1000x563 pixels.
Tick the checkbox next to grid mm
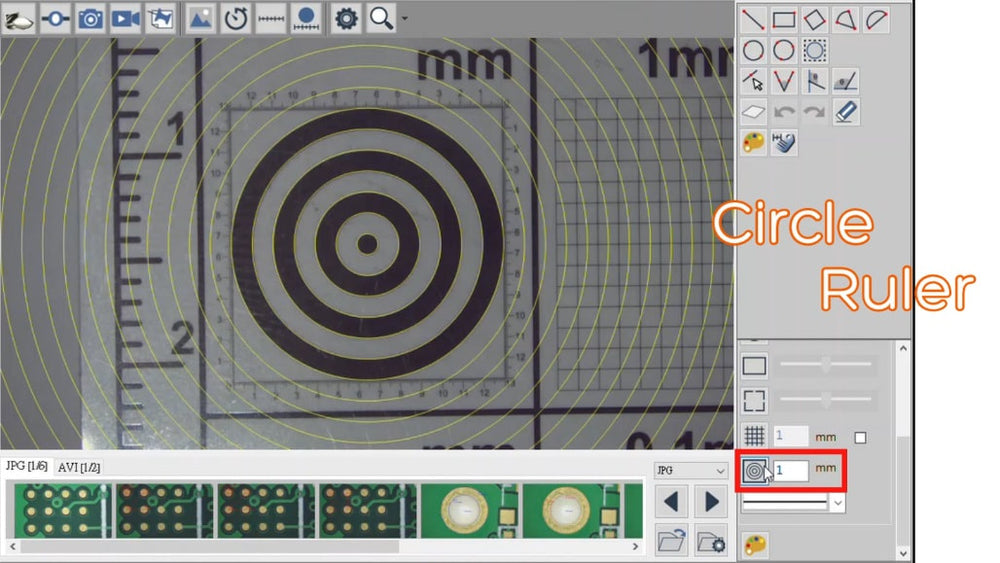[x=860, y=437]
